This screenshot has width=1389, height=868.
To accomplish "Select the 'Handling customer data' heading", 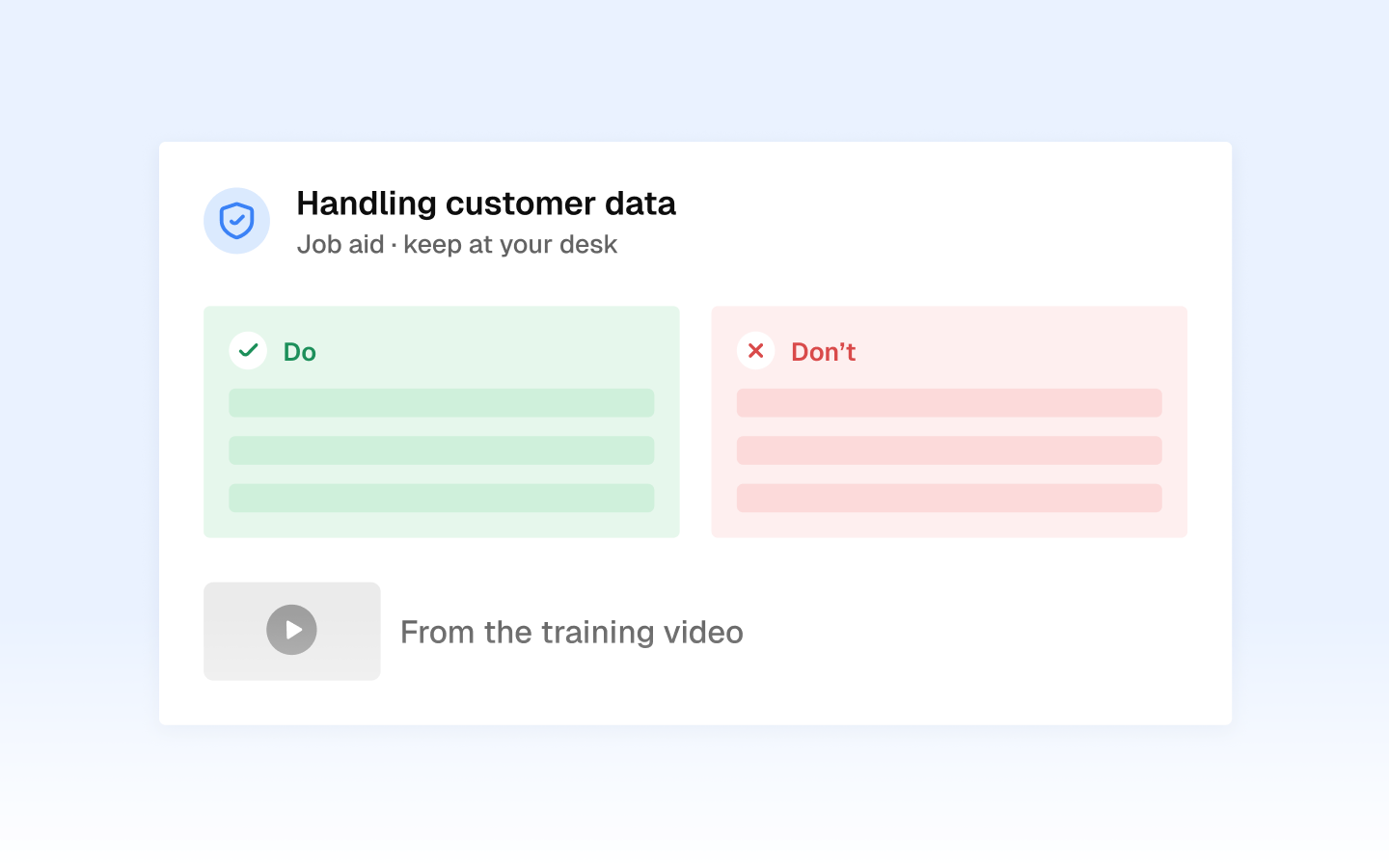I will 486,203.
